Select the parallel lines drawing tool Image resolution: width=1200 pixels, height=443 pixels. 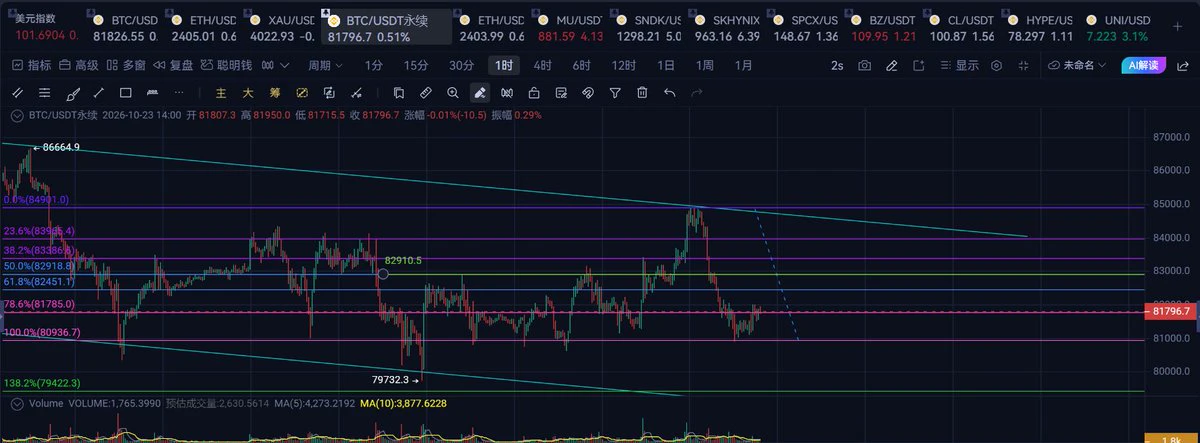(x=17, y=93)
